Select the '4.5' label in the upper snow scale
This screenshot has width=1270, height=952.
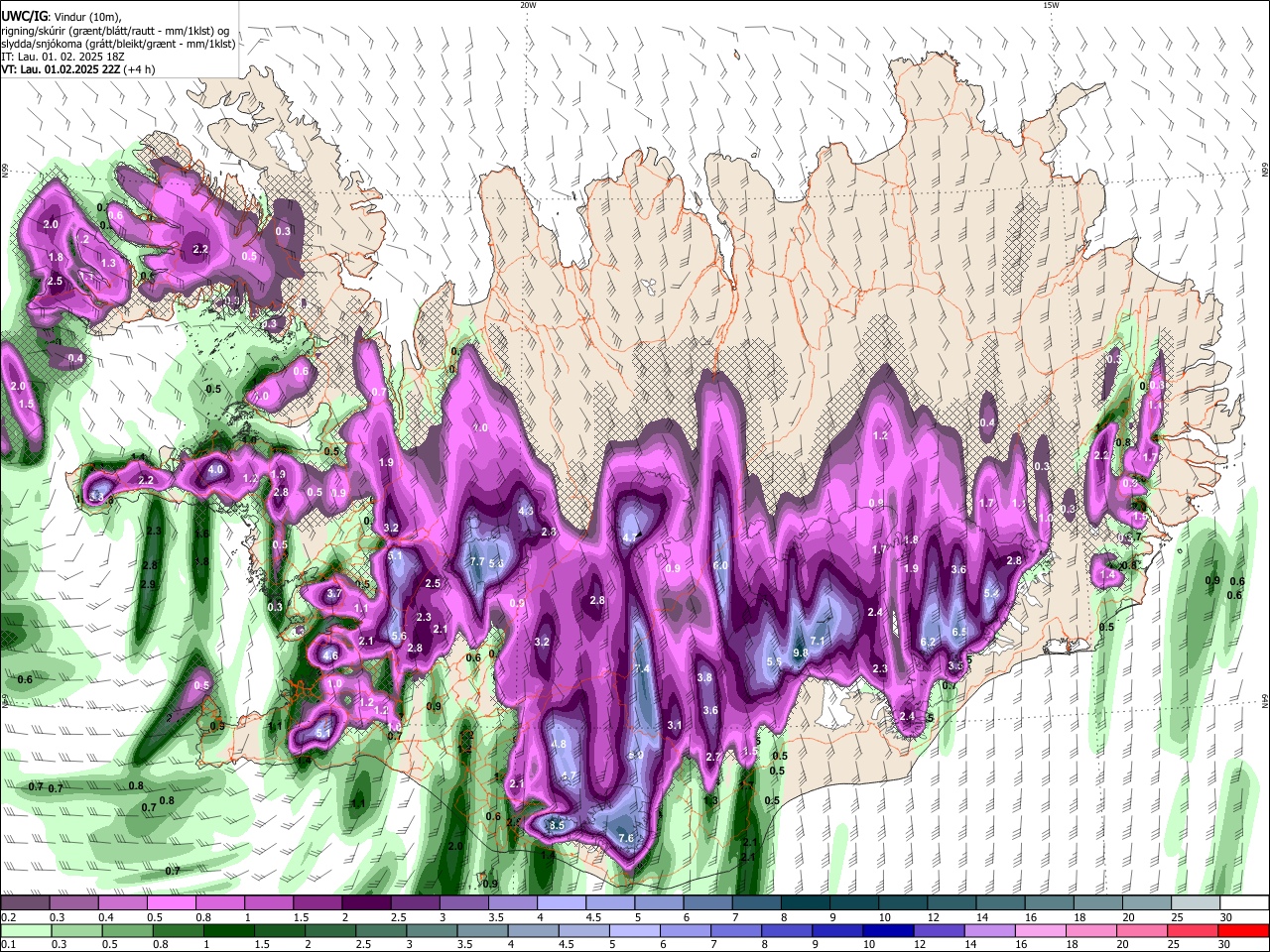point(594,917)
